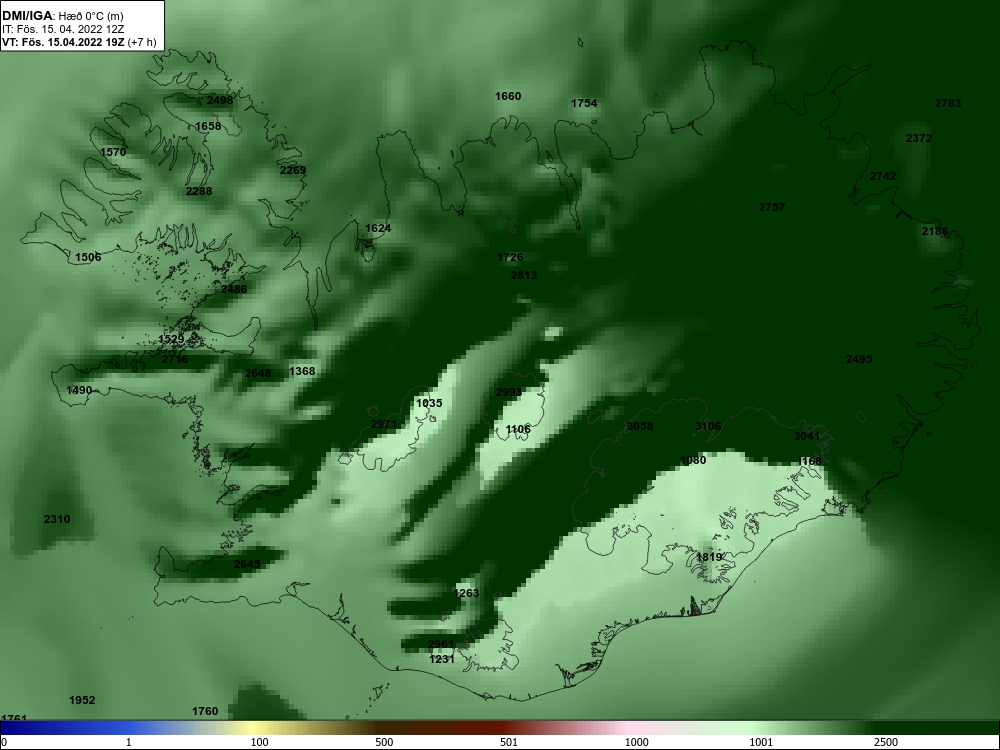Click the value 1819 on the map
This screenshot has height=750, width=1000.
(709, 557)
